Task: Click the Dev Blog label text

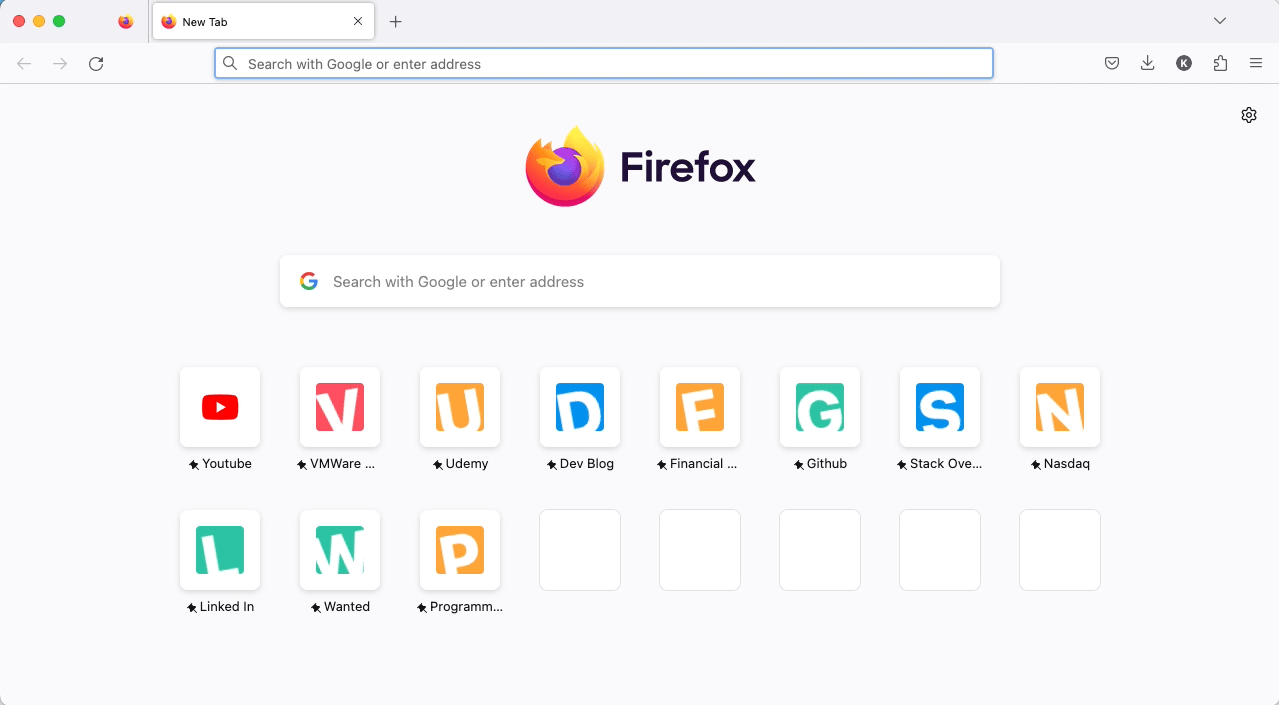Action: pyautogui.click(x=587, y=464)
